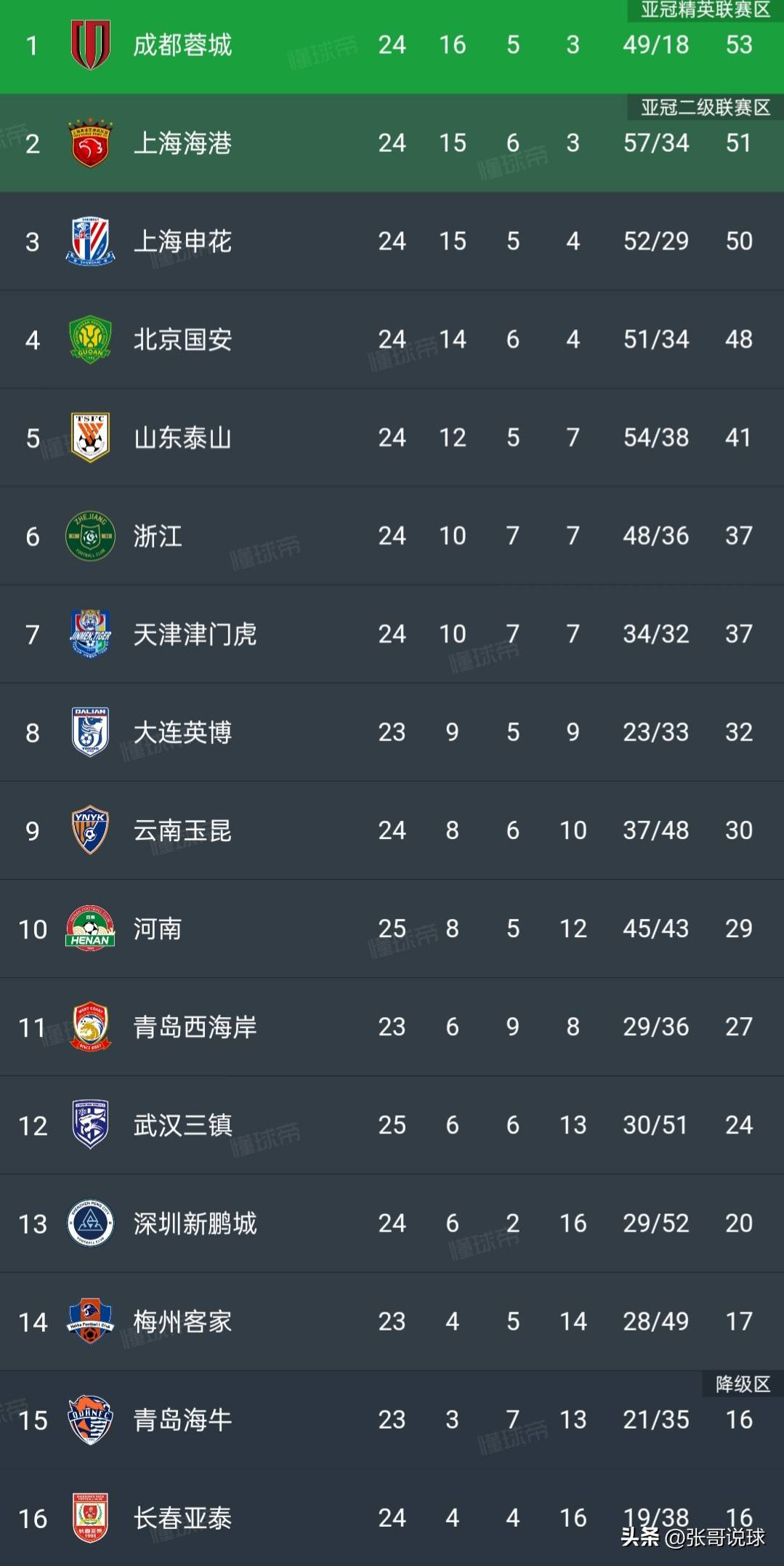Click the Henan (河南) club logo
784x1566 pixels.
click(x=90, y=928)
